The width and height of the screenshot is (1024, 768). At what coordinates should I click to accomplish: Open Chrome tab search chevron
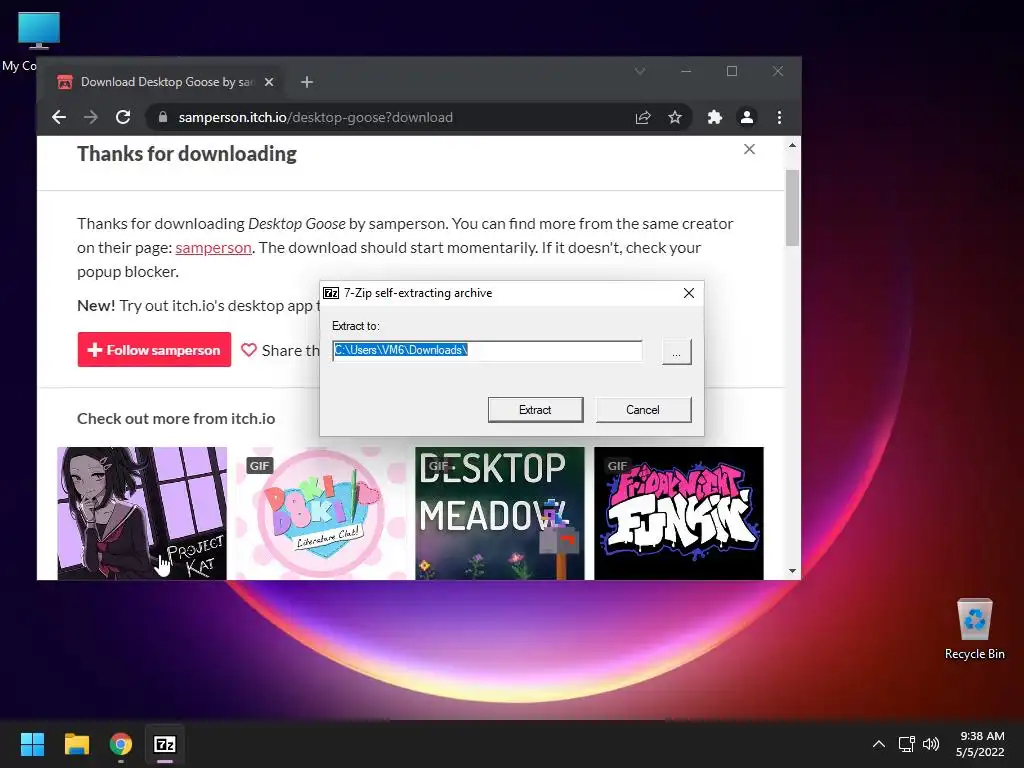[x=640, y=71]
